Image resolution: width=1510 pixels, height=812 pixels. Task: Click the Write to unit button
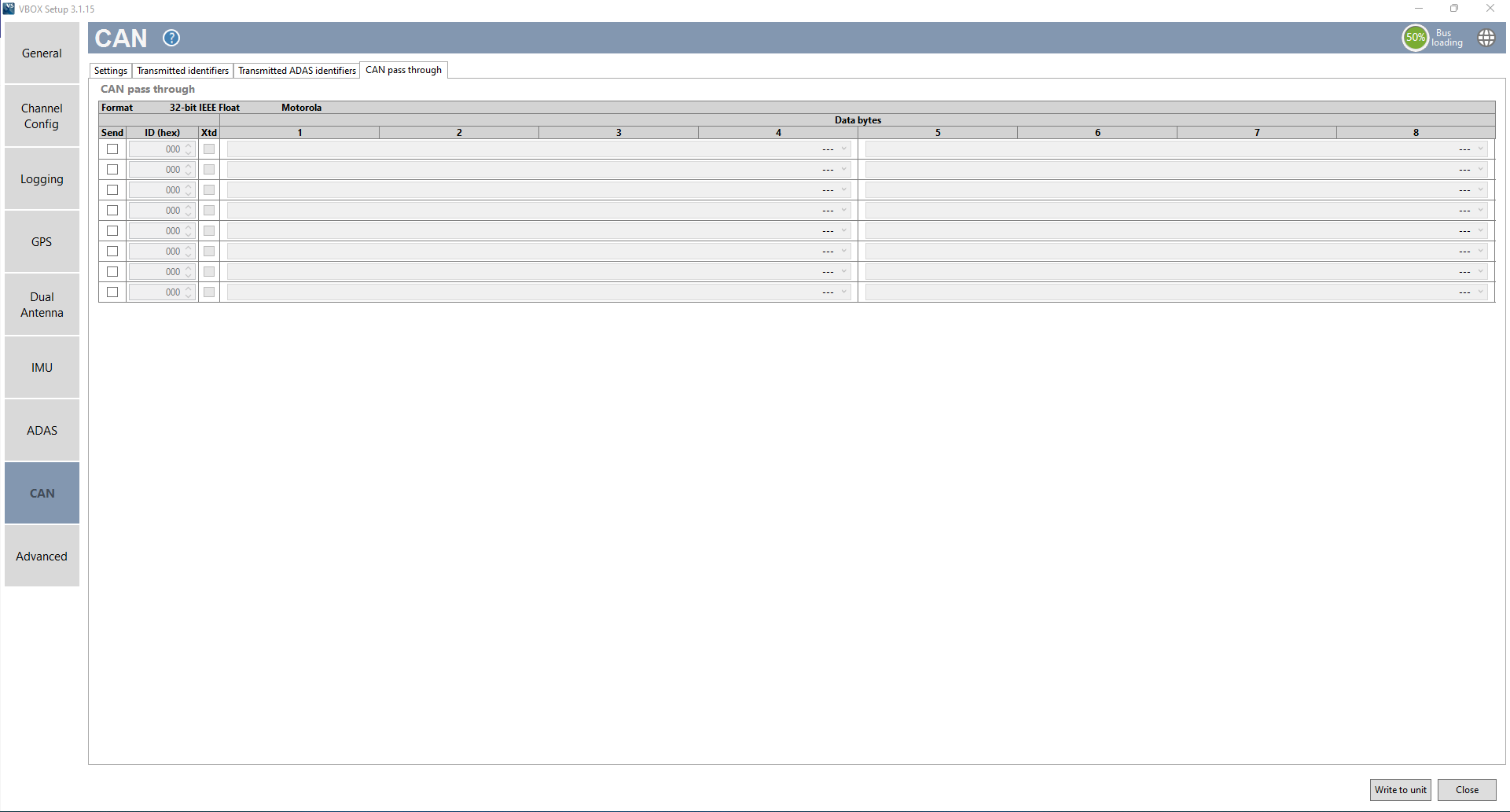(x=1400, y=789)
